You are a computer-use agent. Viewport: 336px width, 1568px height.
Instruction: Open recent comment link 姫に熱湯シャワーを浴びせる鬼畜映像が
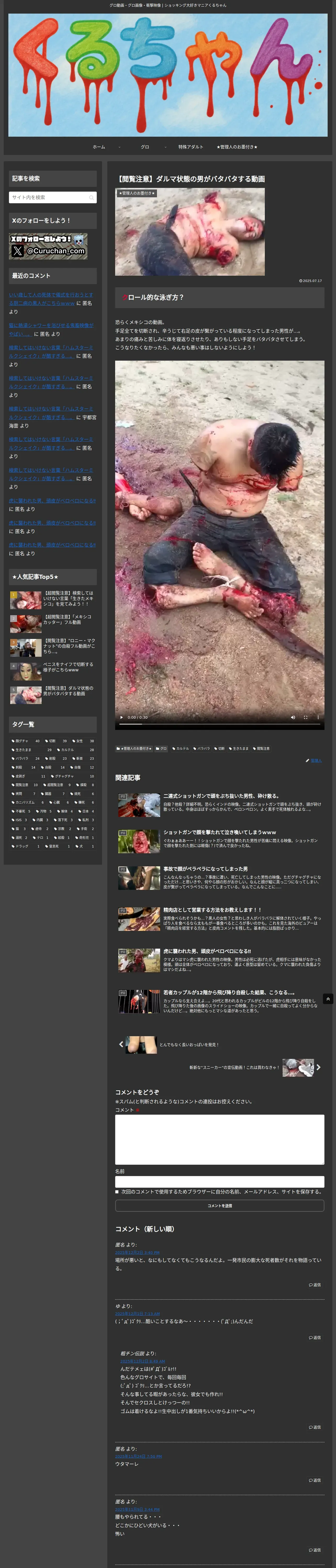51,329
